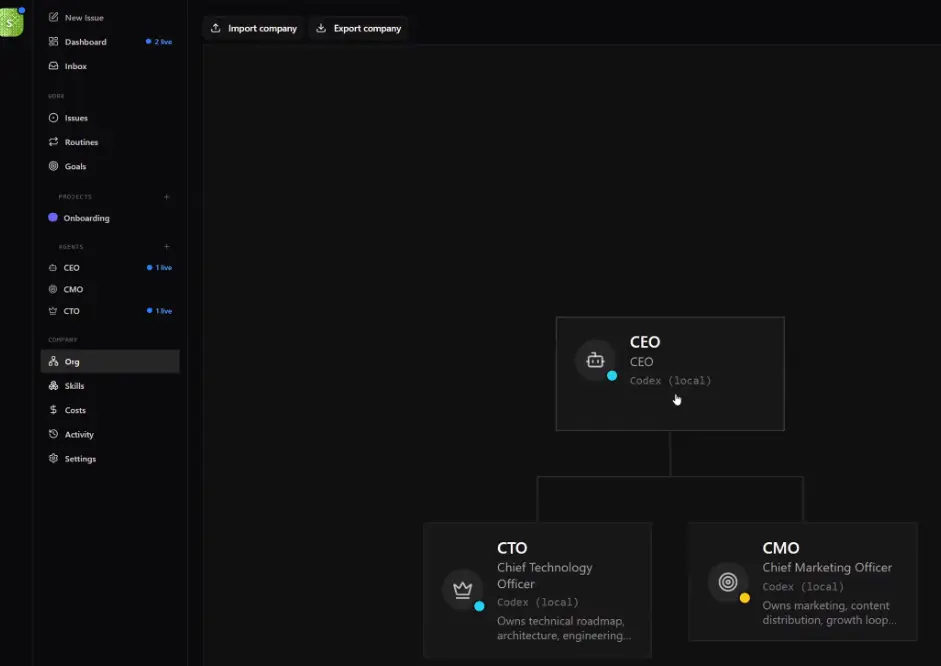This screenshot has width=941, height=666.
Task: Open the Goals page
Action: [x=75, y=166]
